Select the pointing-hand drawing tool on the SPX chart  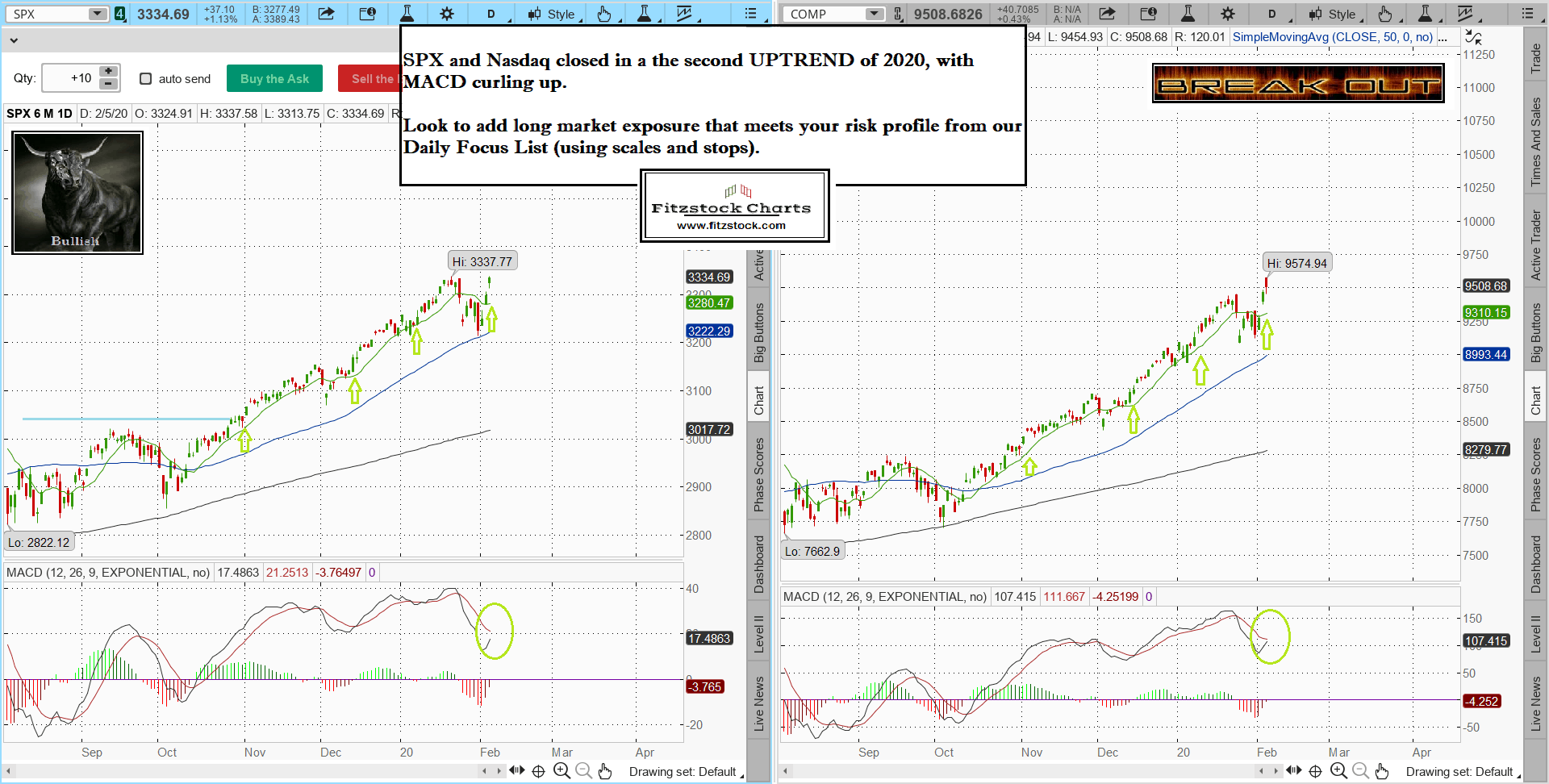pyautogui.click(x=603, y=14)
